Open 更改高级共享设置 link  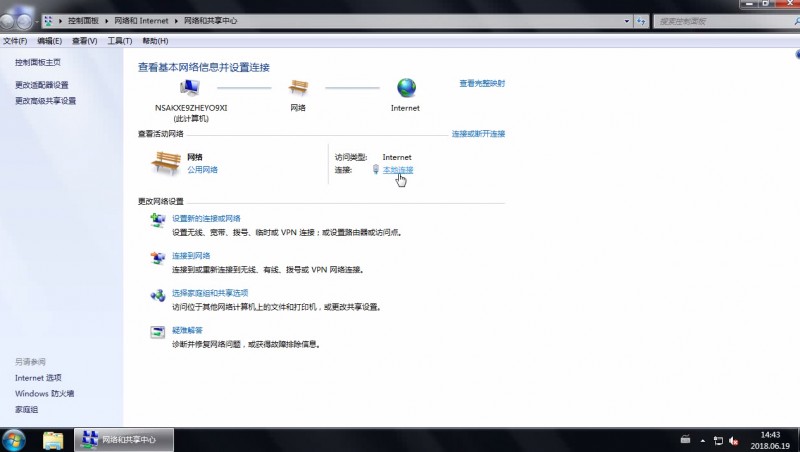click(45, 101)
